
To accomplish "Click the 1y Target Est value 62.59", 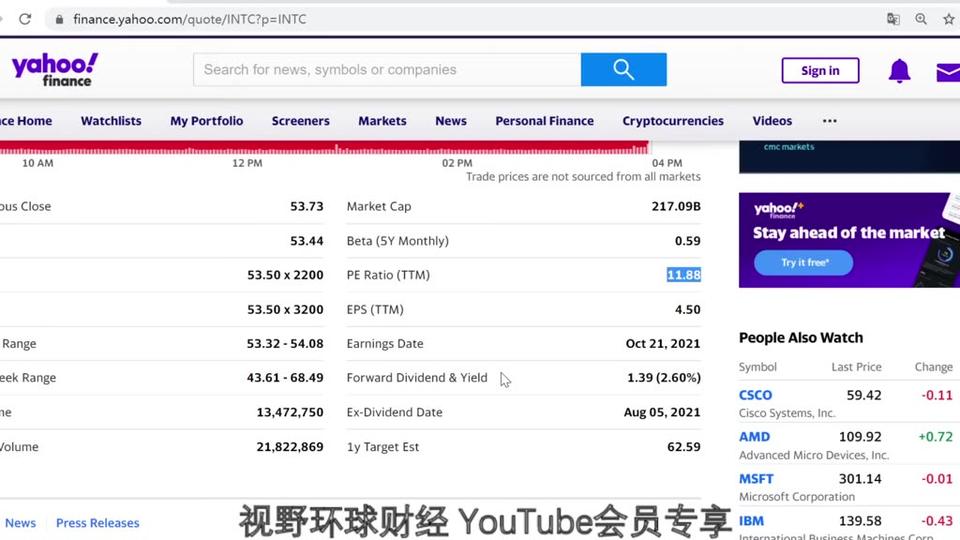I will (684, 447).
